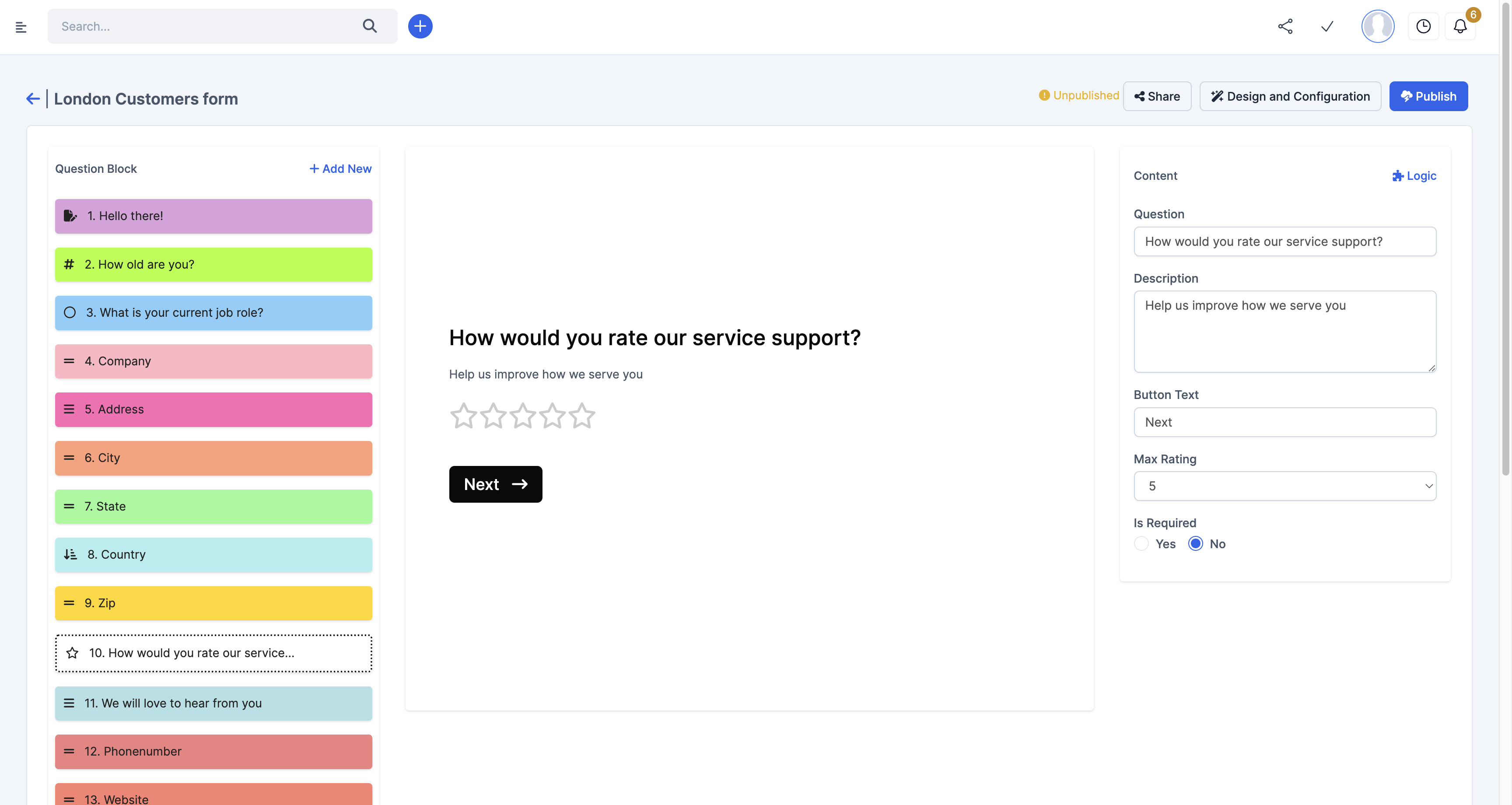Click the checkmark tasks icon
This screenshot has width=1512, height=805.
point(1326,26)
